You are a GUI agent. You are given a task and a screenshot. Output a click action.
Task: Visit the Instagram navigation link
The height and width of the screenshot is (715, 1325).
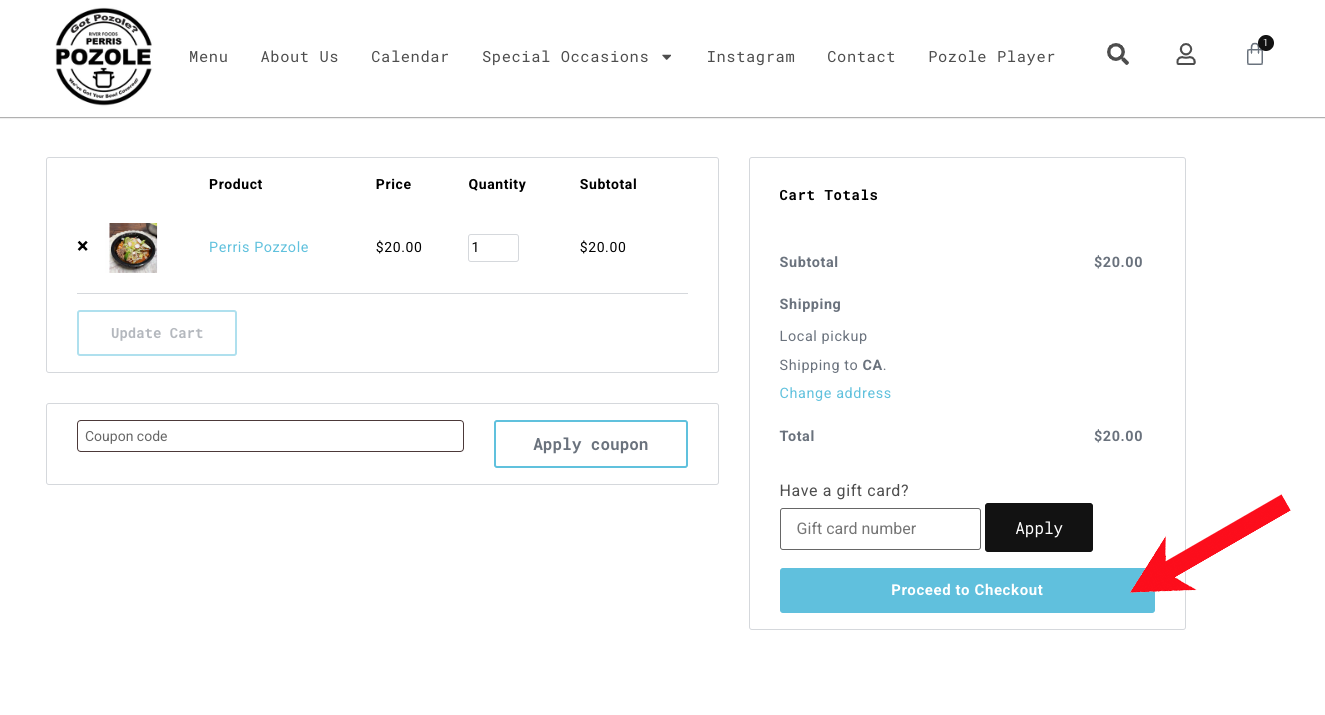pyautogui.click(x=750, y=57)
